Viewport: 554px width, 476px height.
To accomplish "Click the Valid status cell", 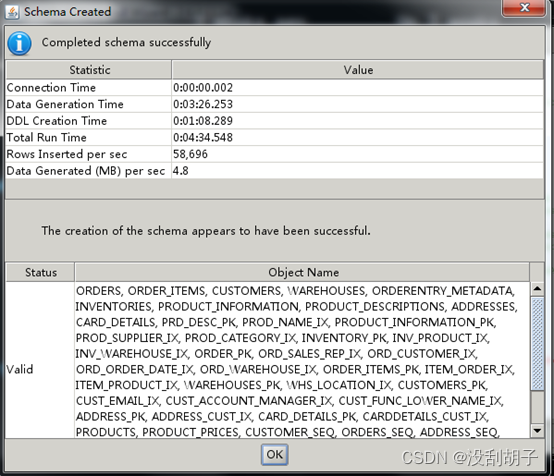I will [x=40, y=360].
